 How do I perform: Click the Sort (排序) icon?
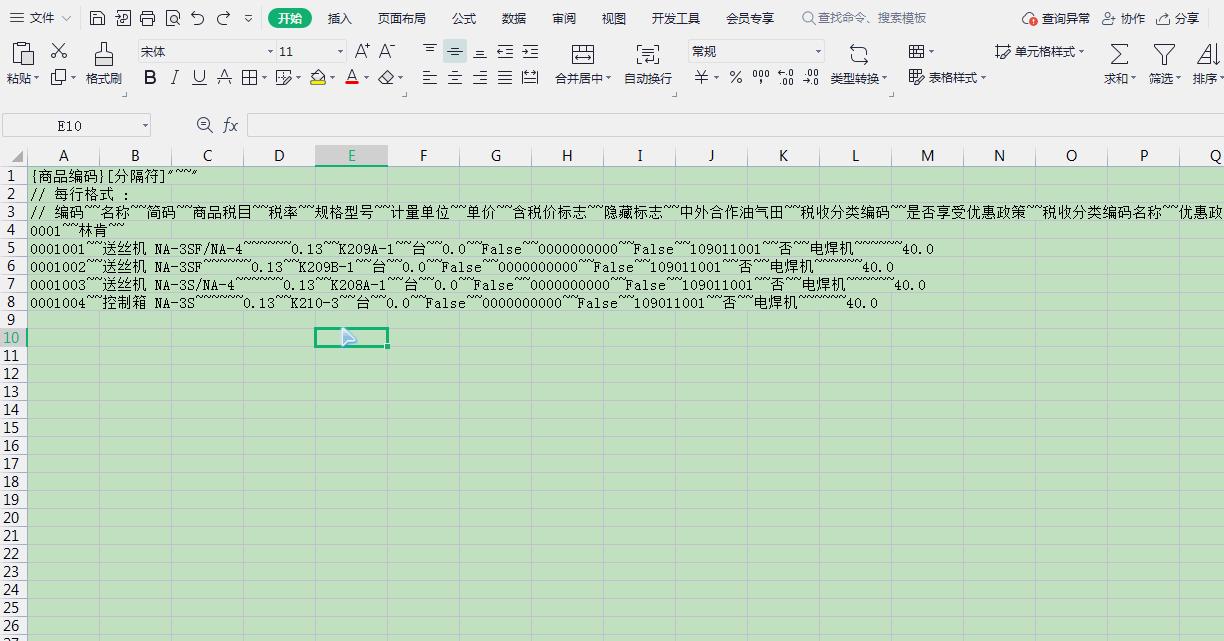click(x=1203, y=63)
